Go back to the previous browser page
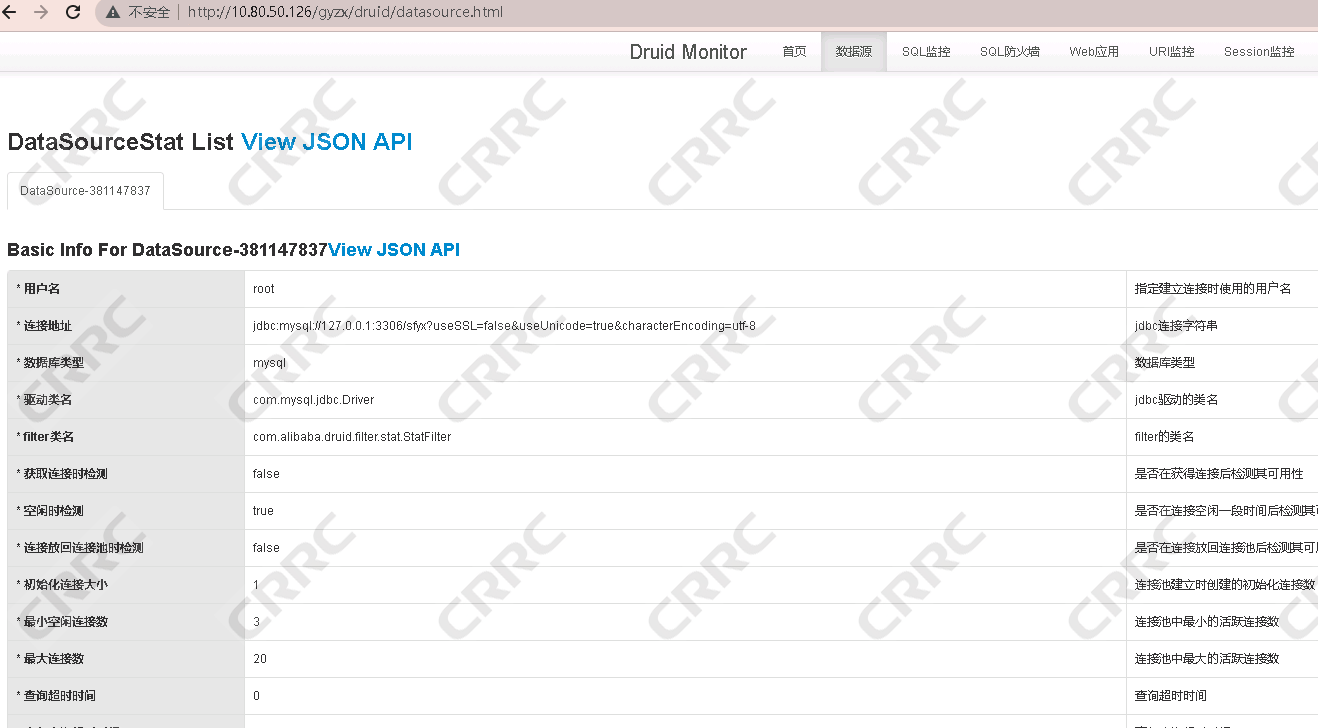Viewport: 1318px width, 728px height. click(9, 13)
